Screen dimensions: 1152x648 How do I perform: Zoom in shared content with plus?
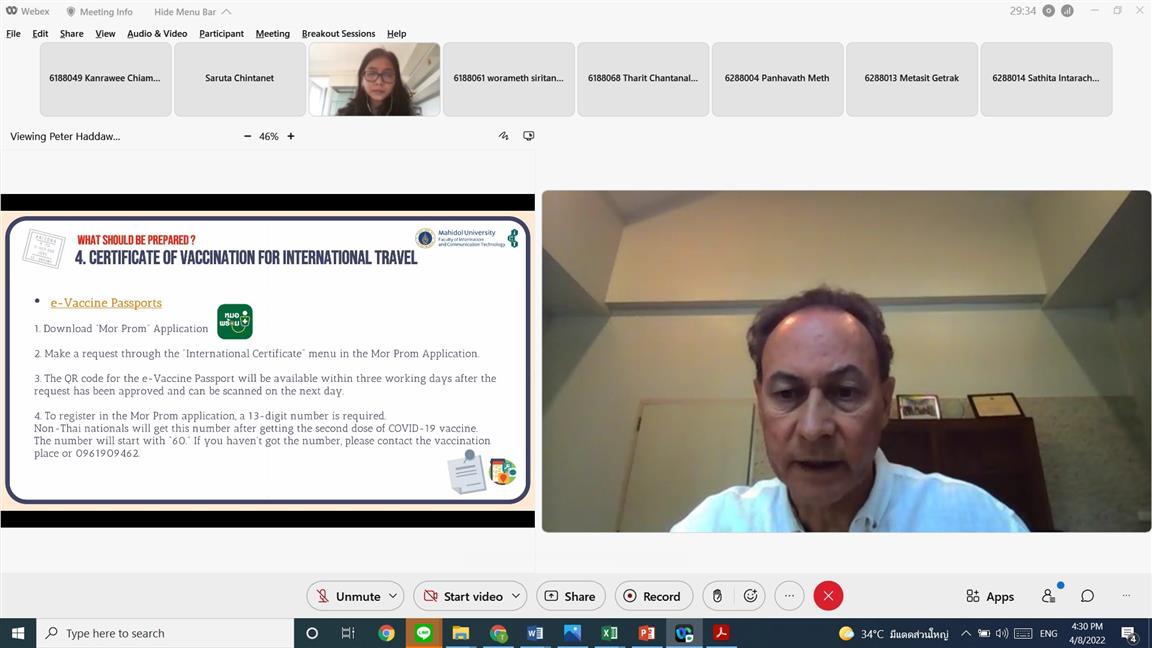click(x=291, y=136)
